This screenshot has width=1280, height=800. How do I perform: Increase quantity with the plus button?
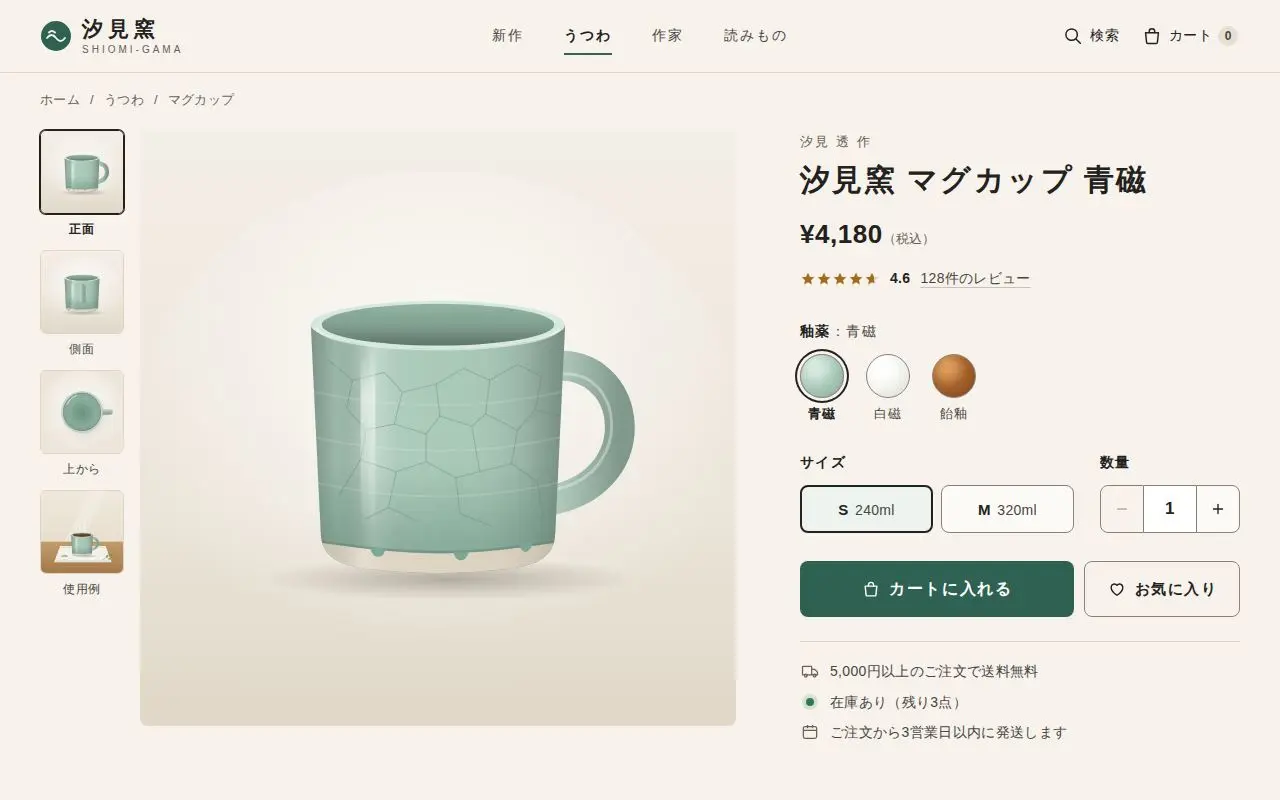(x=1218, y=509)
